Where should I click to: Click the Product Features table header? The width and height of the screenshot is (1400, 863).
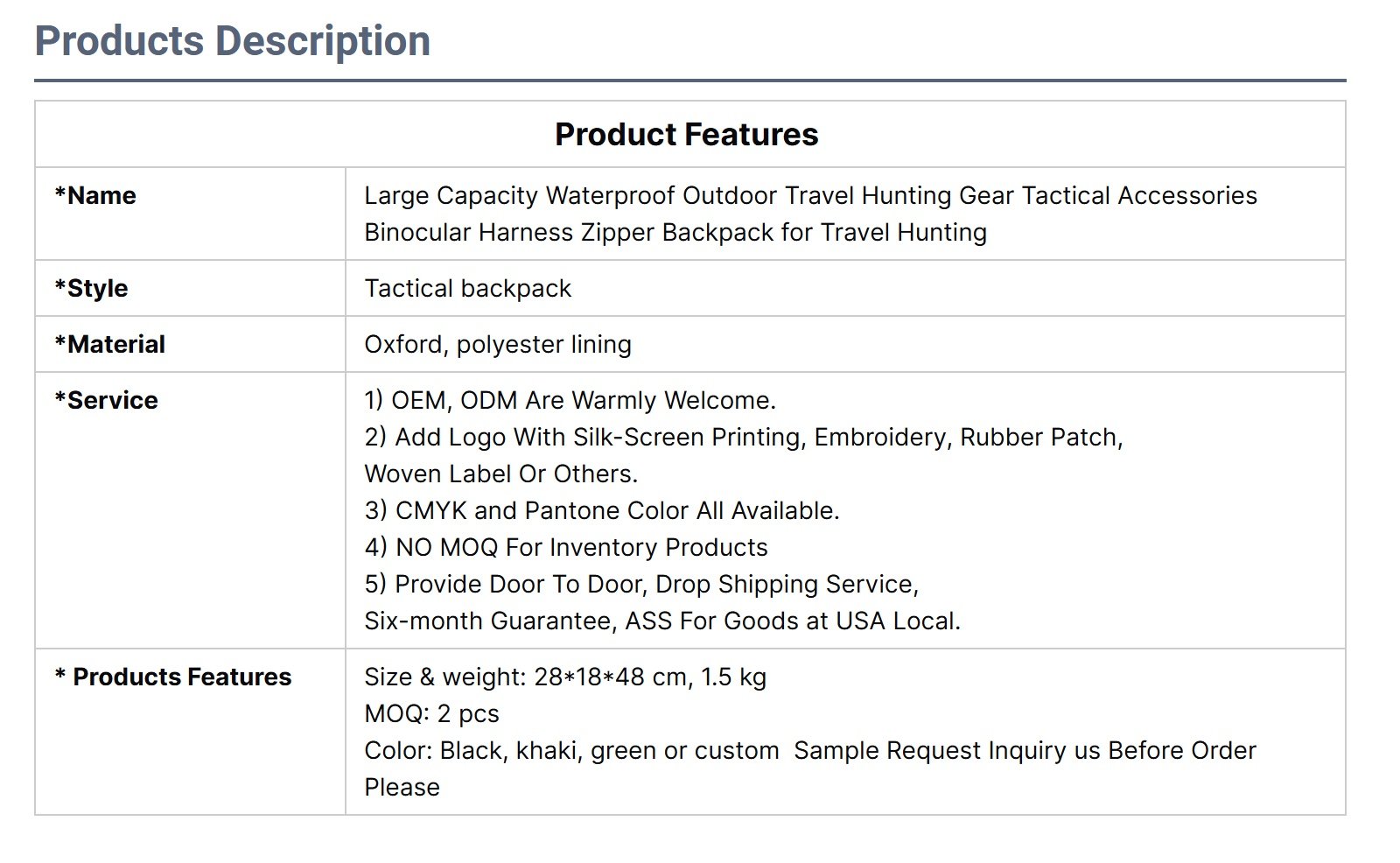(x=687, y=134)
